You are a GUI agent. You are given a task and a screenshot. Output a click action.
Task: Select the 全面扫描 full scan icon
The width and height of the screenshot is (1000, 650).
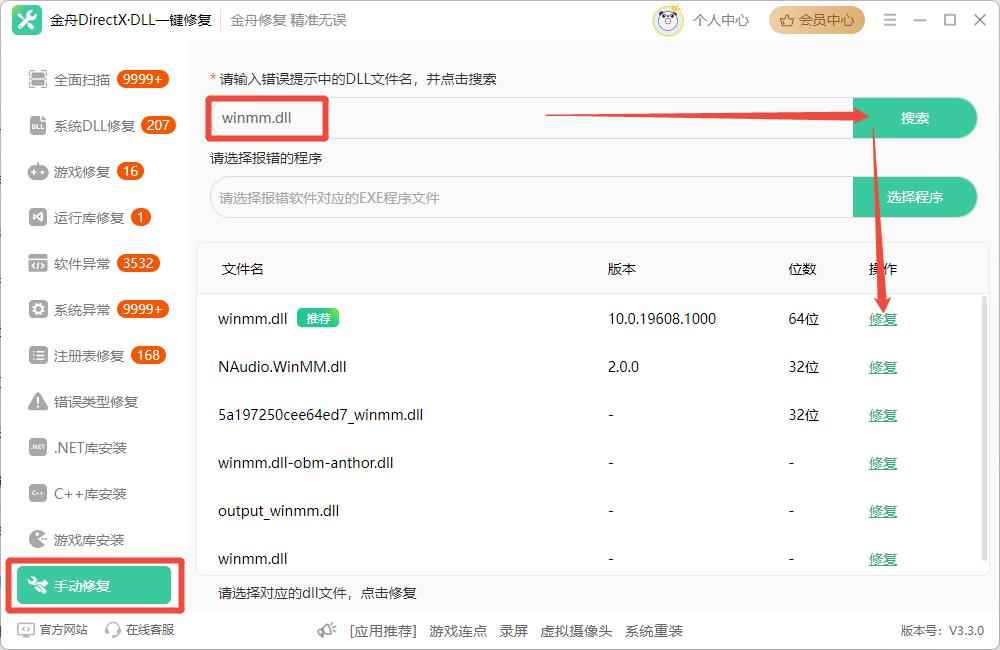pos(37,79)
